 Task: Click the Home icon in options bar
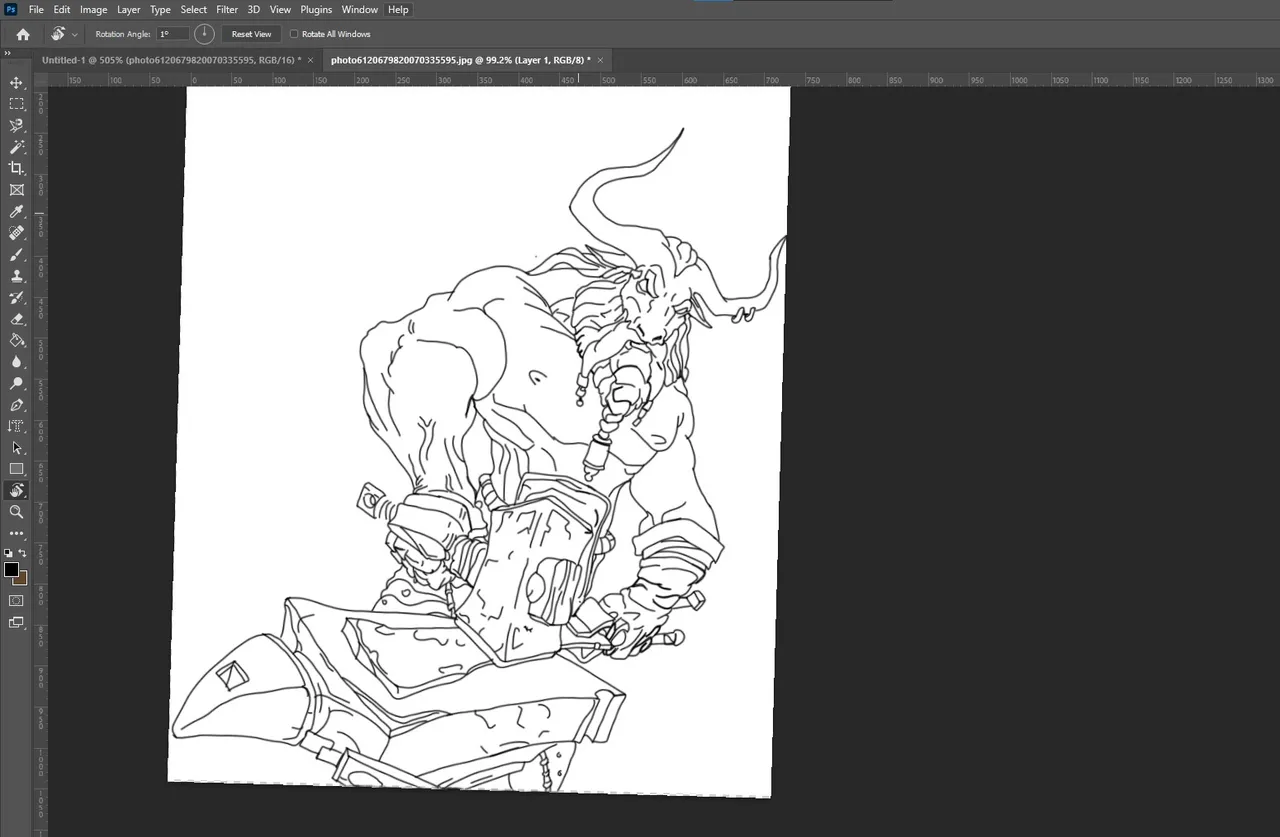point(23,34)
